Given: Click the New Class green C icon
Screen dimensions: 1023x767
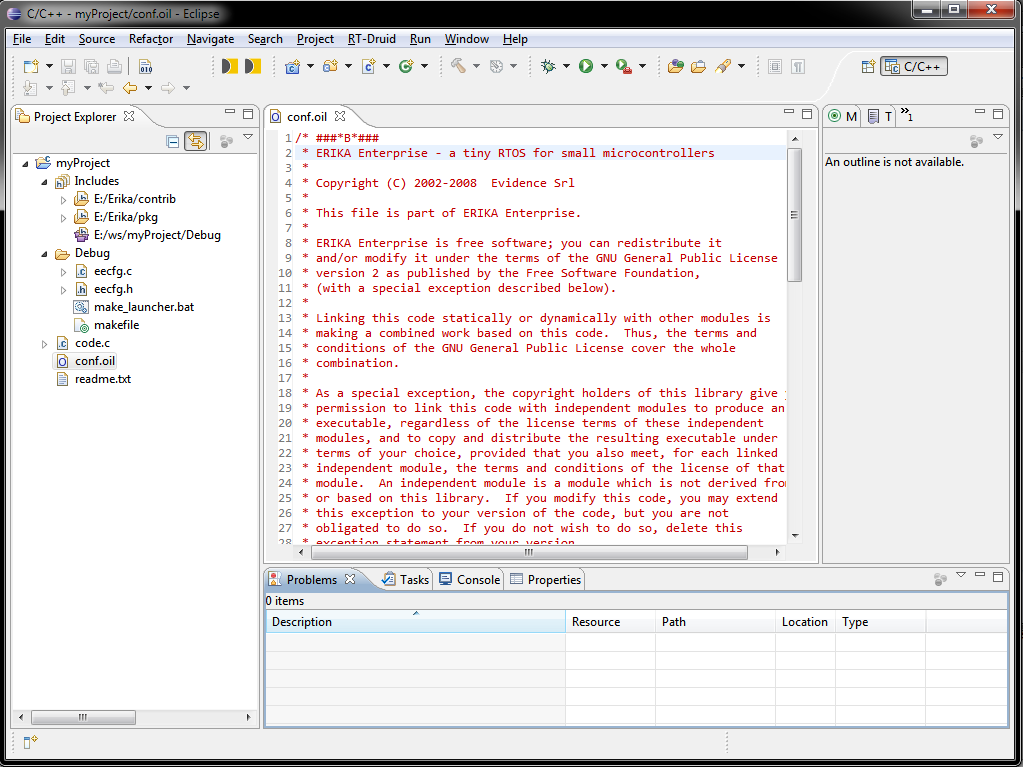Looking at the screenshot, I should (x=406, y=66).
